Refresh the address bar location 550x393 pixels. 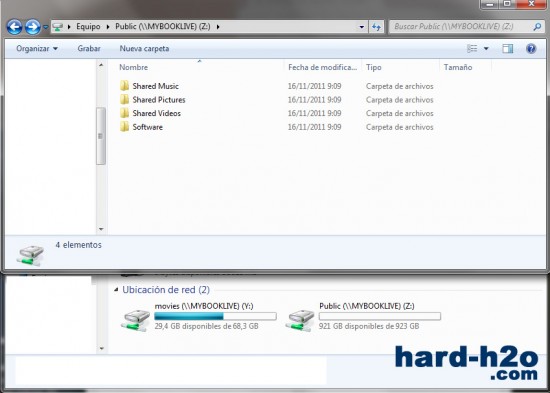coord(376,27)
